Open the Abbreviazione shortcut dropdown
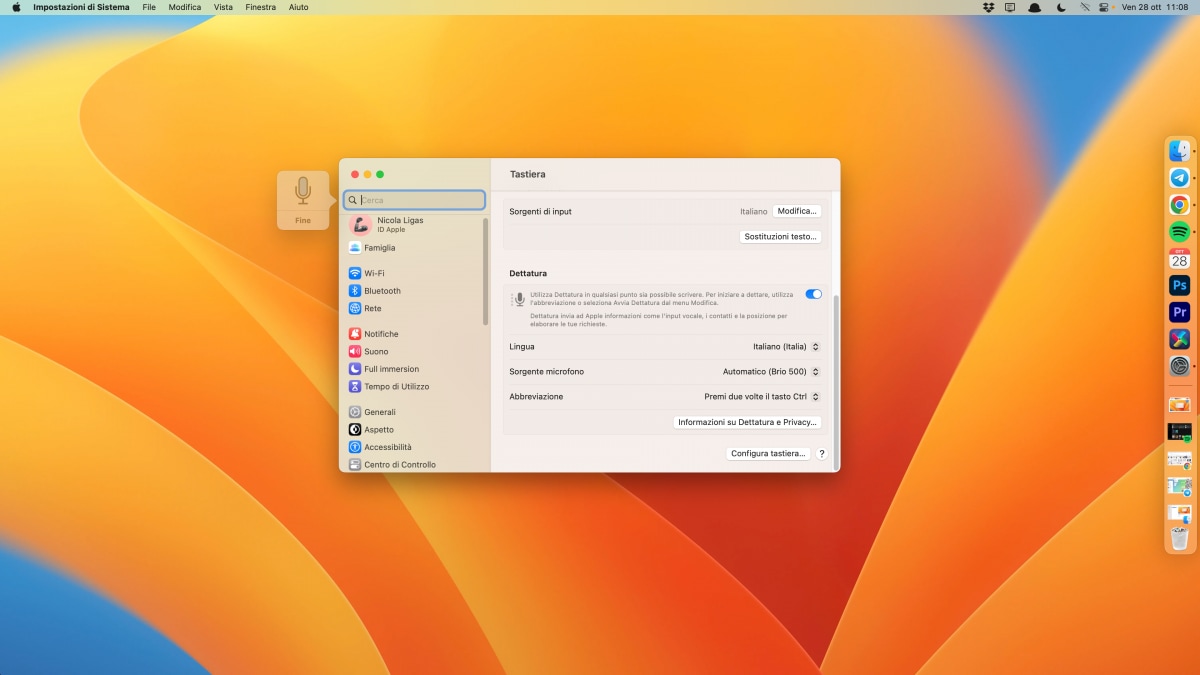This screenshot has height=675, width=1200. [762, 397]
